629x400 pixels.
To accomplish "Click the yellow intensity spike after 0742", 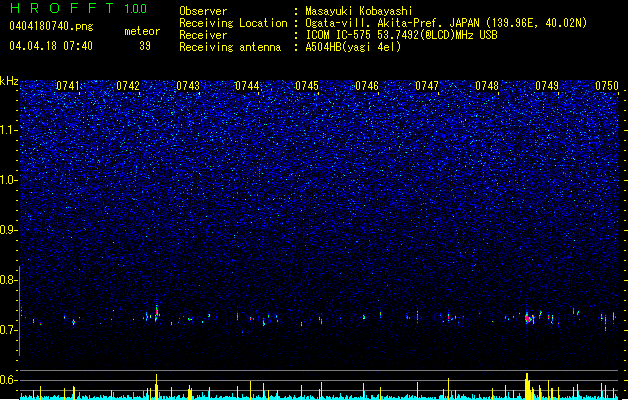I will click(x=156, y=386).
